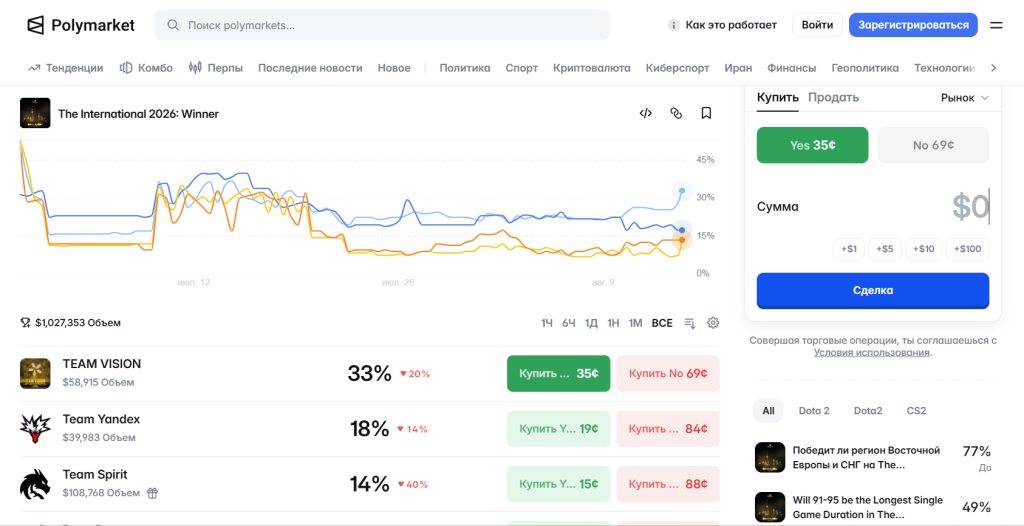Open the Спорт category
The image size is (1024, 526).
[x=522, y=68]
